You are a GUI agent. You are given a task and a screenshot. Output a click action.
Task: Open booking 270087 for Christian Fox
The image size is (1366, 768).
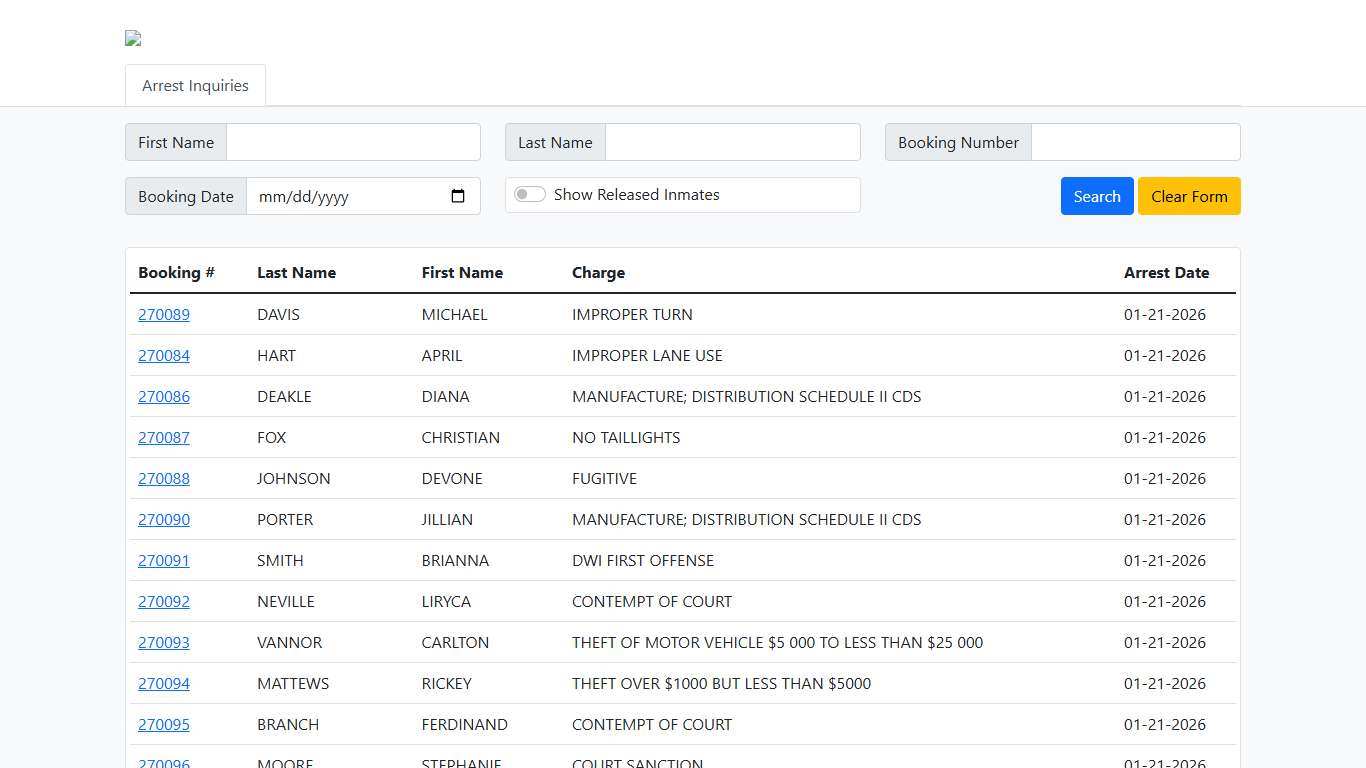coord(164,438)
